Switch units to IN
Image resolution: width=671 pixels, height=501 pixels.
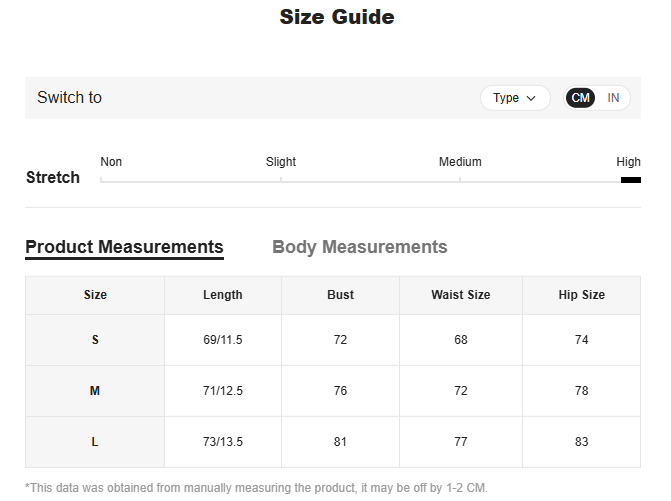coord(613,98)
